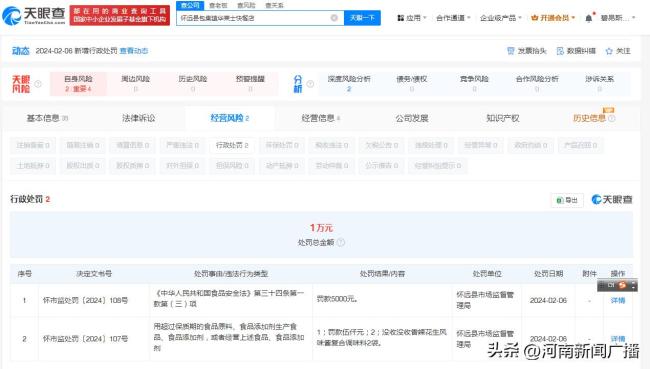Open 查看动态 link
Viewport: 650px width, 369px height.
(x=134, y=51)
